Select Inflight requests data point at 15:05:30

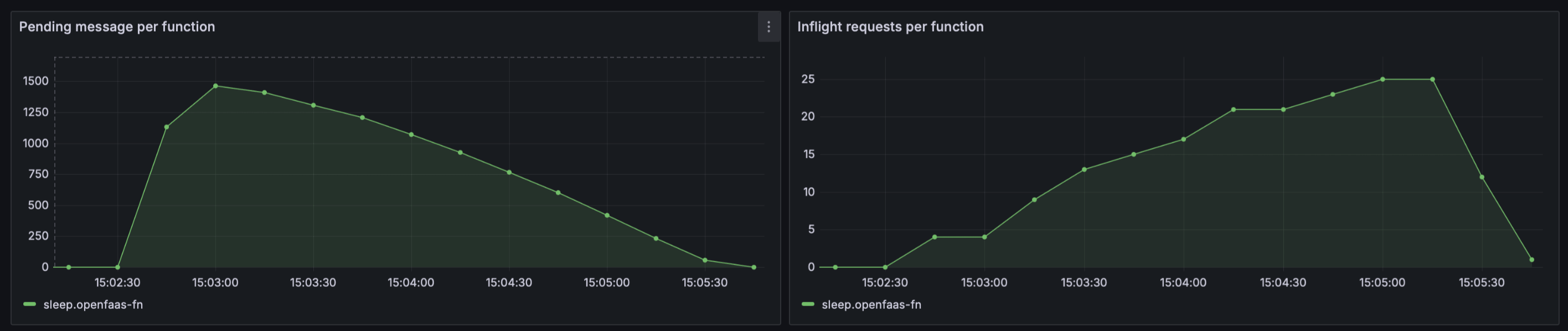pyautogui.click(x=1482, y=177)
